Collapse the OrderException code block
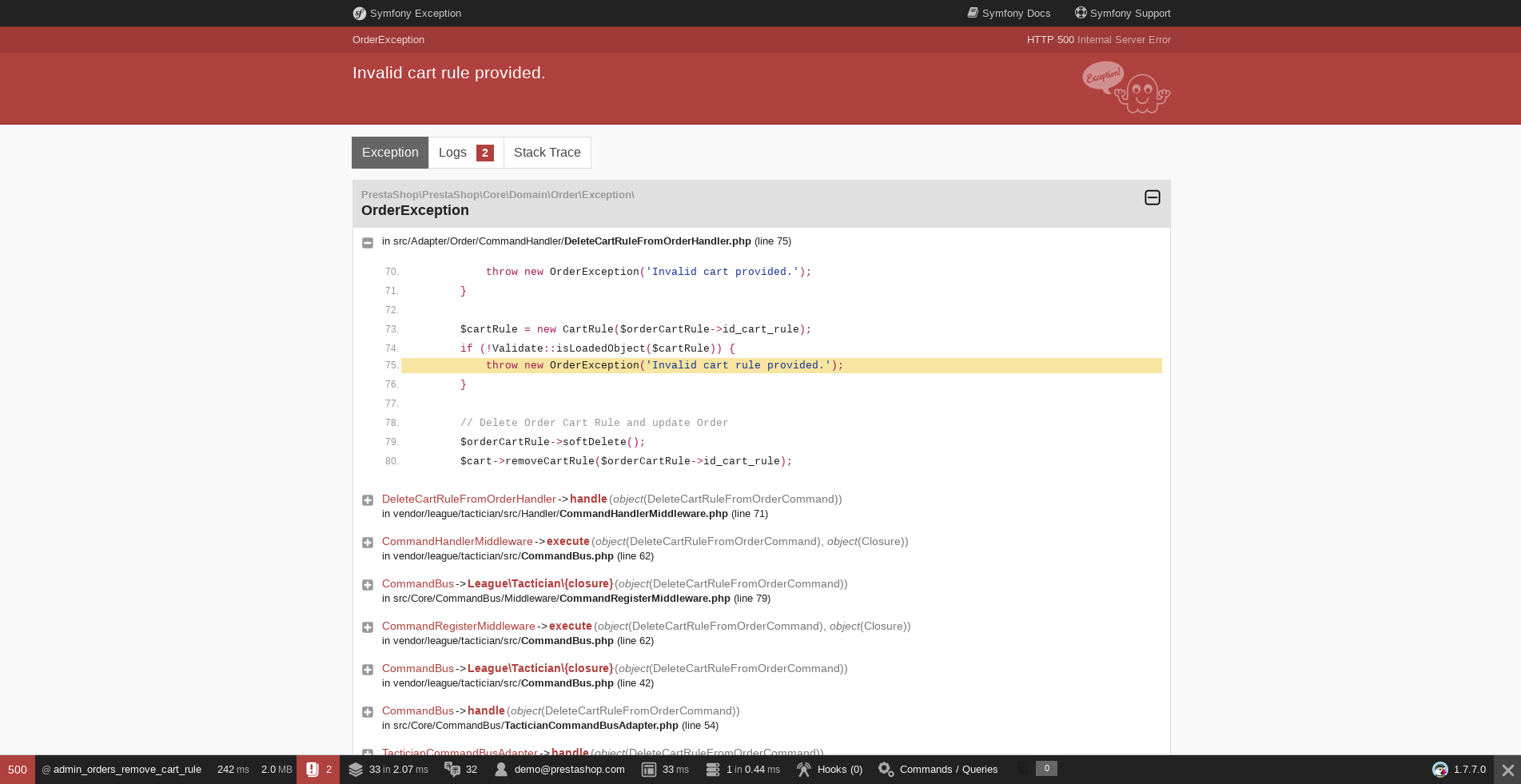This screenshot has width=1521, height=784. pos(1152,197)
